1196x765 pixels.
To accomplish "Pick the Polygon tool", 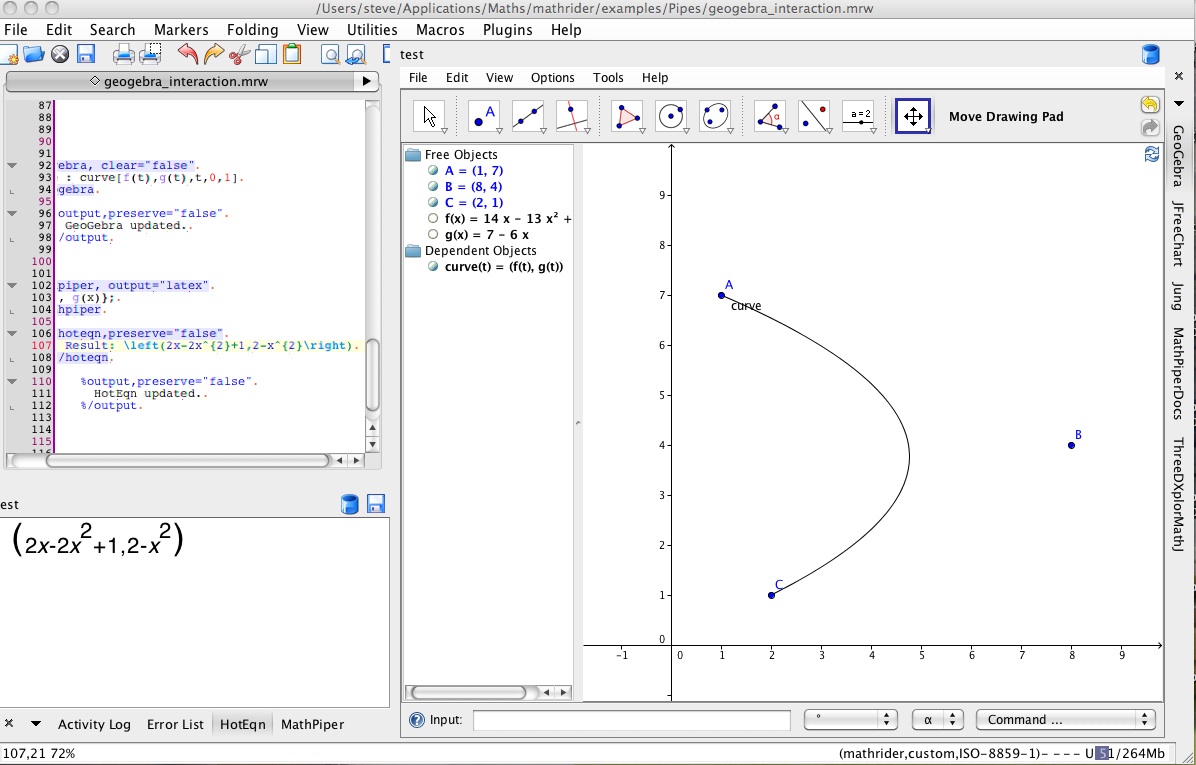I will click(x=627, y=116).
